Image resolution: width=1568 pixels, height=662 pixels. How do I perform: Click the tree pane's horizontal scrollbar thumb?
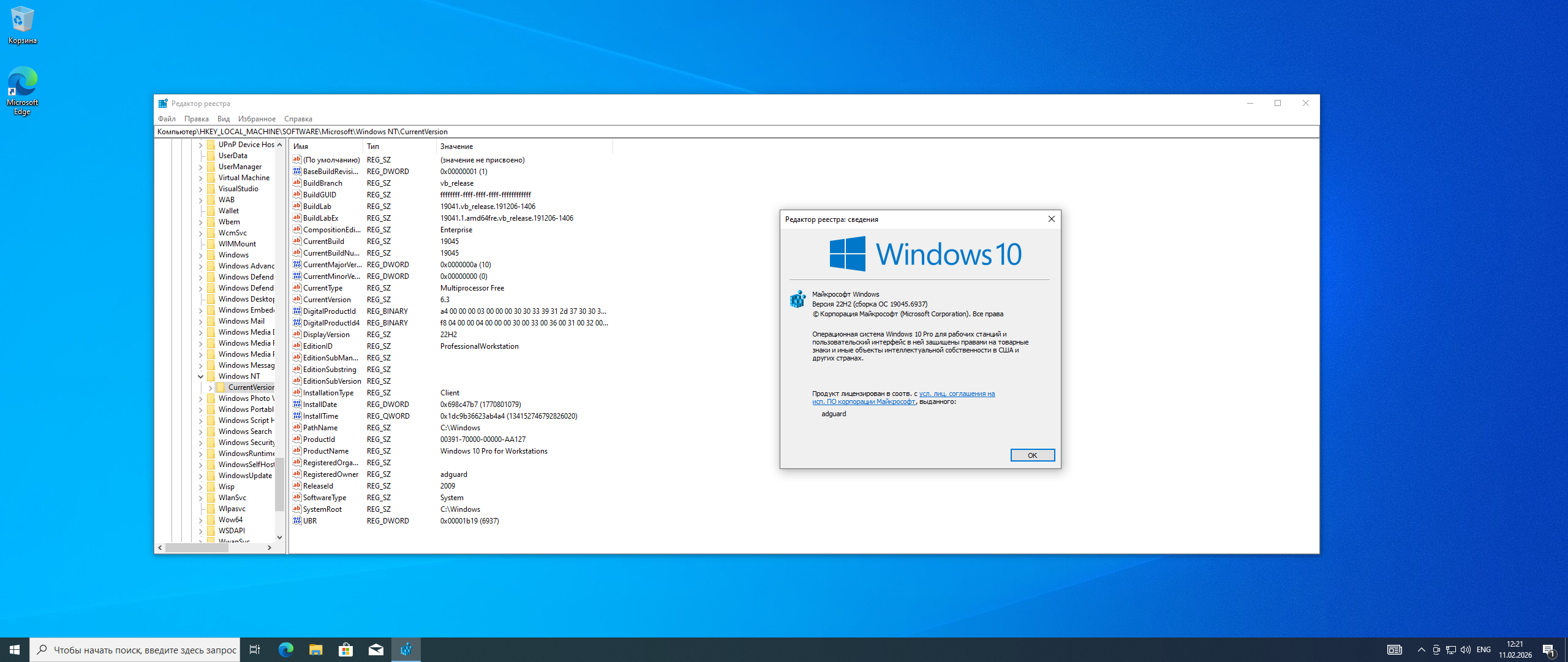196,548
